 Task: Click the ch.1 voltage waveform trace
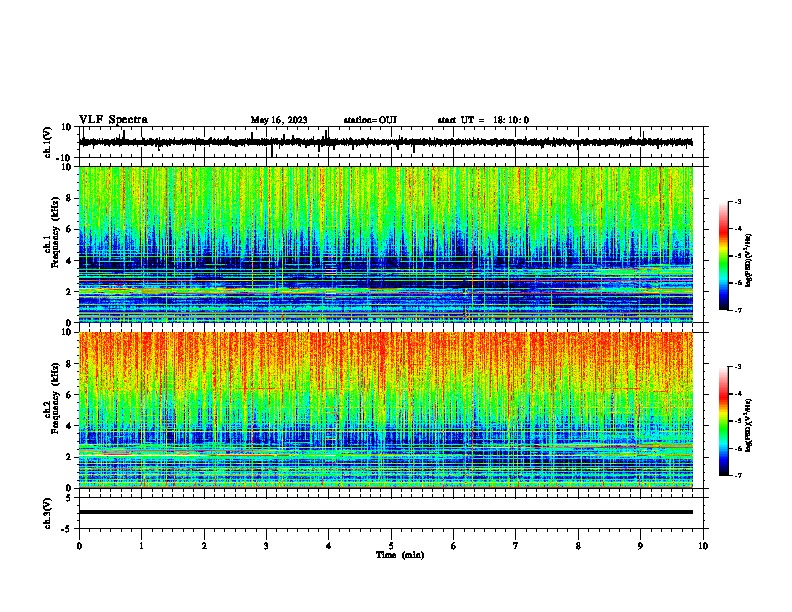point(385,142)
